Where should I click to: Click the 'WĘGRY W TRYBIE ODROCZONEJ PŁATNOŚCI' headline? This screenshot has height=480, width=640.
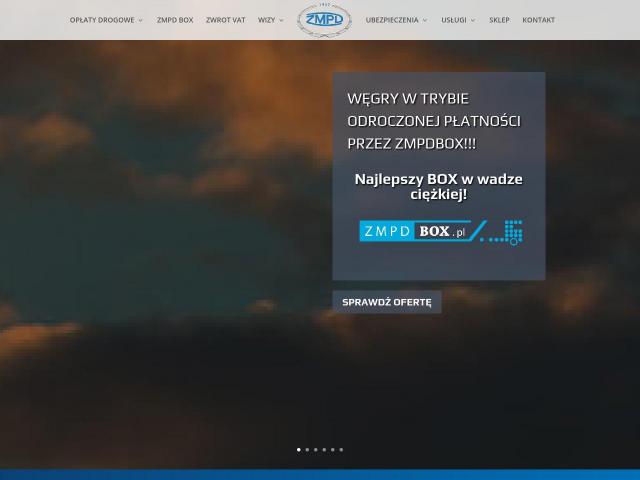point(434,121)
